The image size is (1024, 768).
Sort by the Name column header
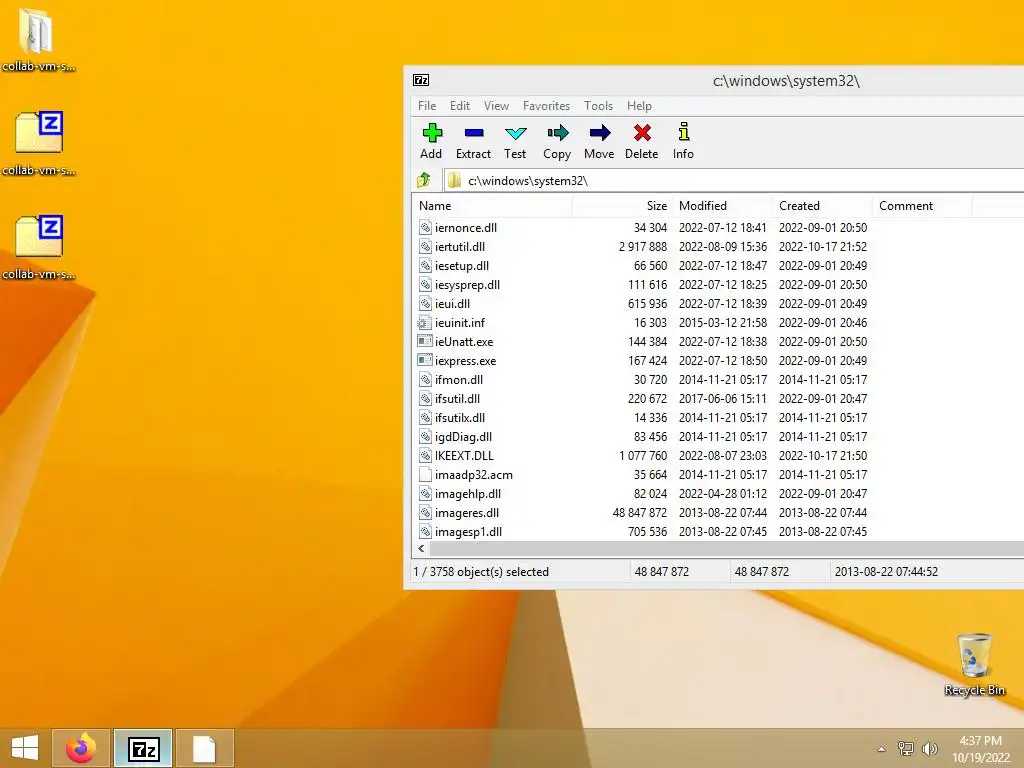point(494,206)
